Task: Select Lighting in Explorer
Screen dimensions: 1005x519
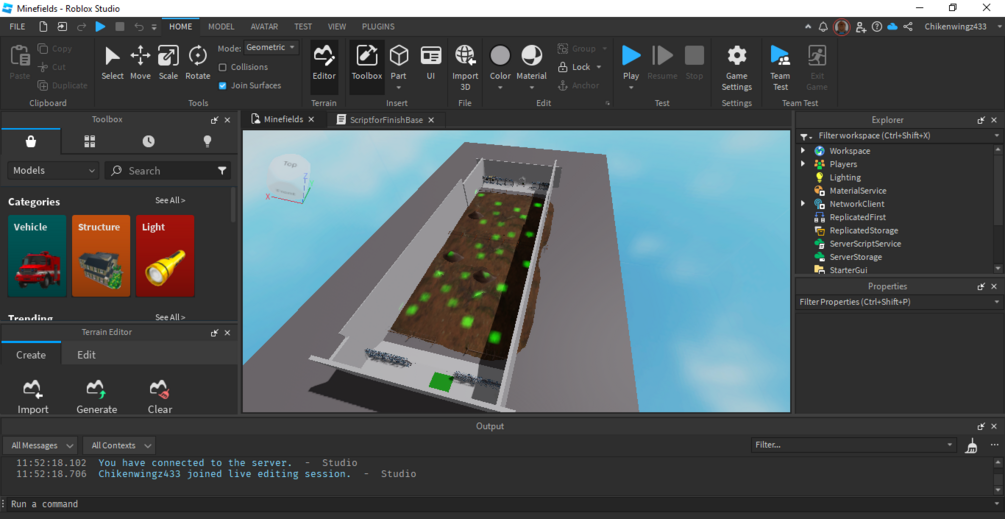Action: coord(845,177)
